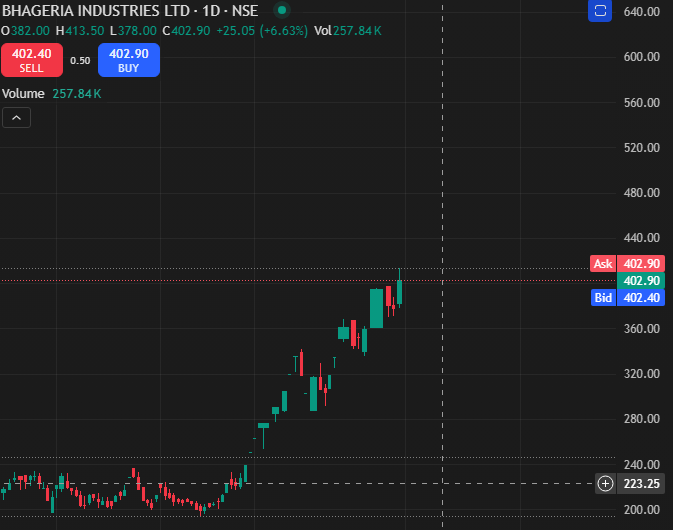Image resolution: width=673 pixels, height=530 pixels.
Task: Click the 600.00 price axis label
Action: pyautogui.click(x=642, y=57)
